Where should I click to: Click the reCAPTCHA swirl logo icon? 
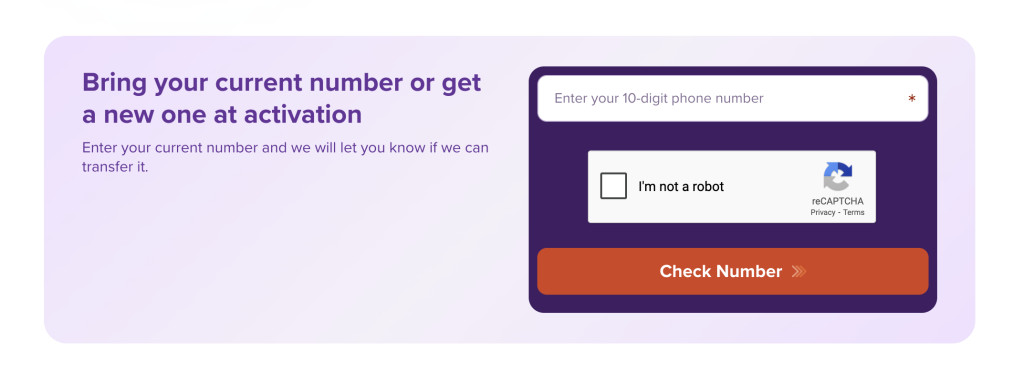click(837, 176)
